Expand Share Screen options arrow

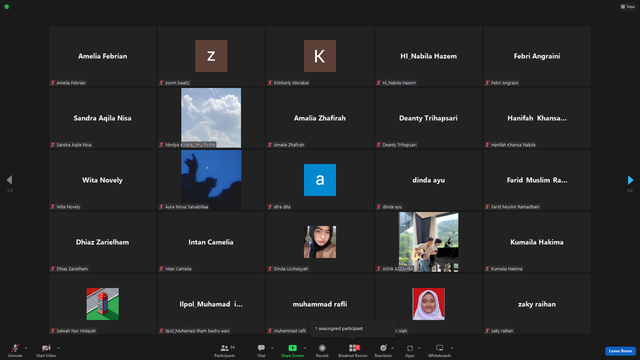pos(305,348)
